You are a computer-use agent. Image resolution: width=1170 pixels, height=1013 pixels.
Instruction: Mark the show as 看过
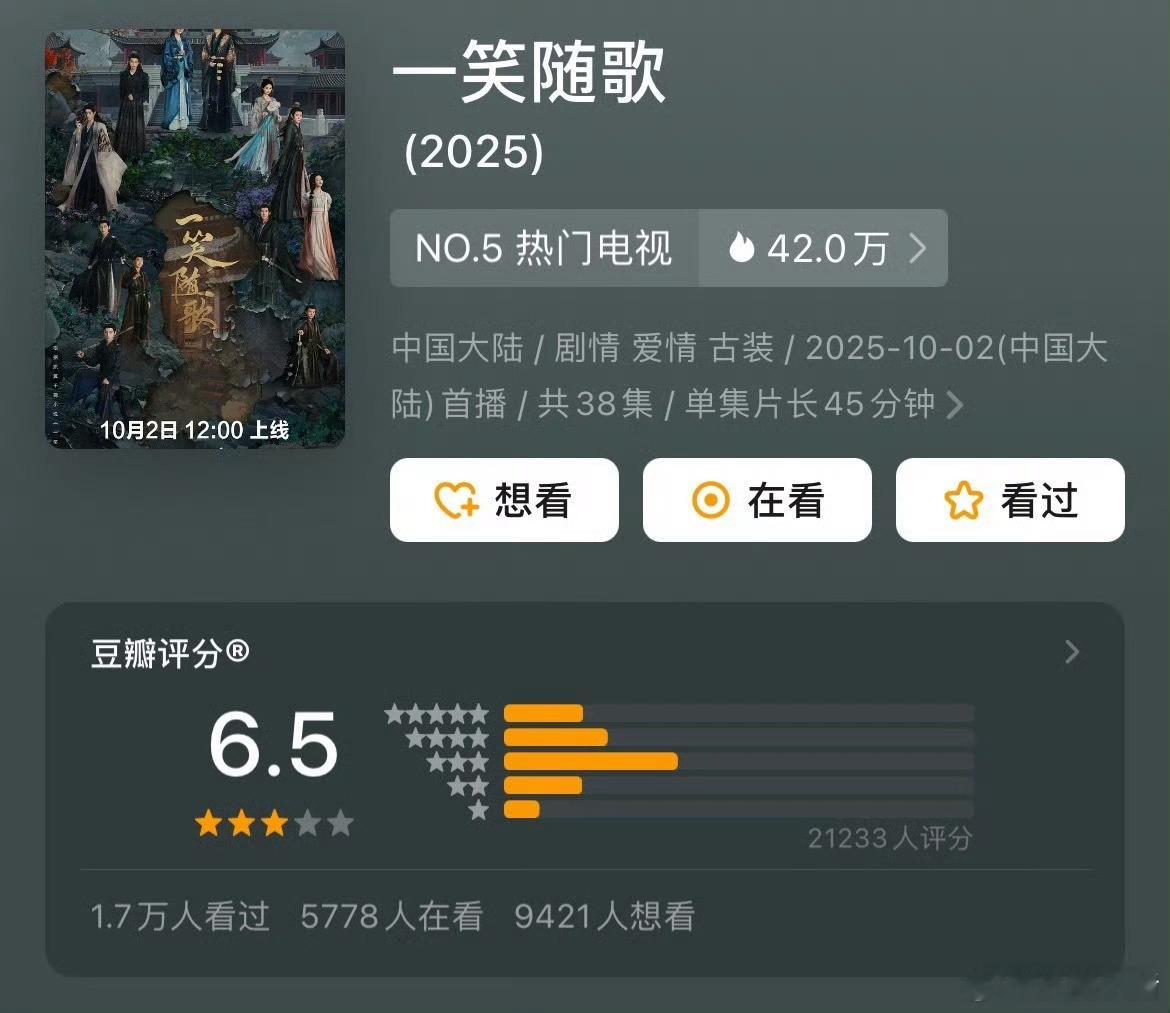click(x=1010, y=500)
